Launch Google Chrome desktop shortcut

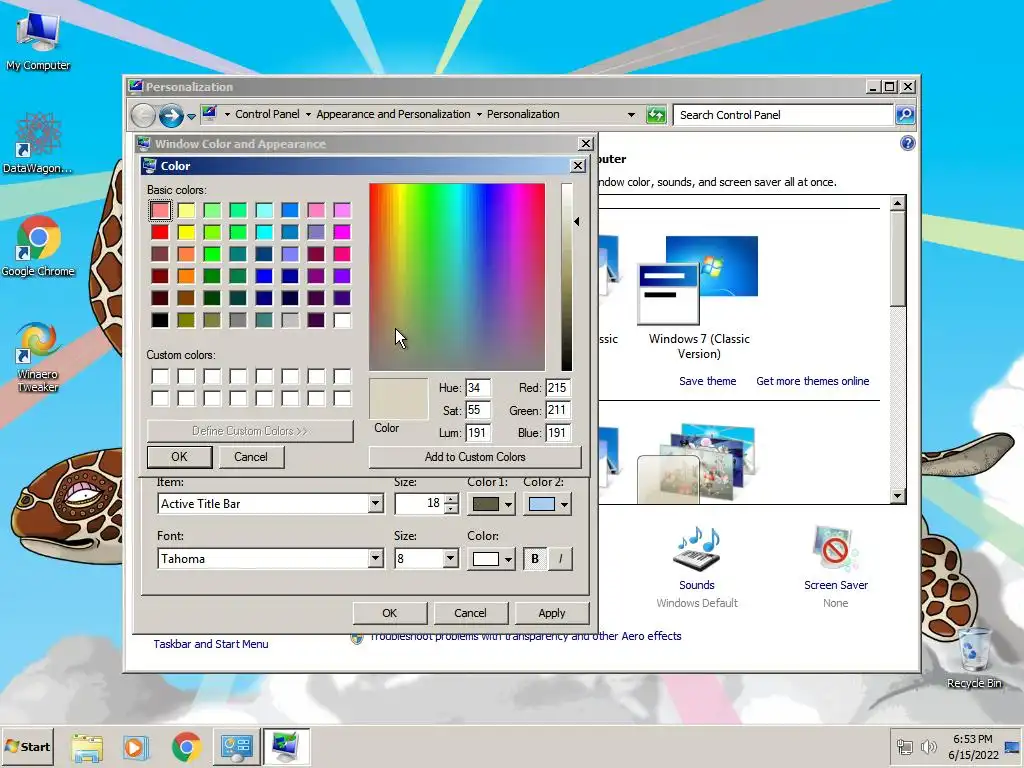[x=38, y=246]
